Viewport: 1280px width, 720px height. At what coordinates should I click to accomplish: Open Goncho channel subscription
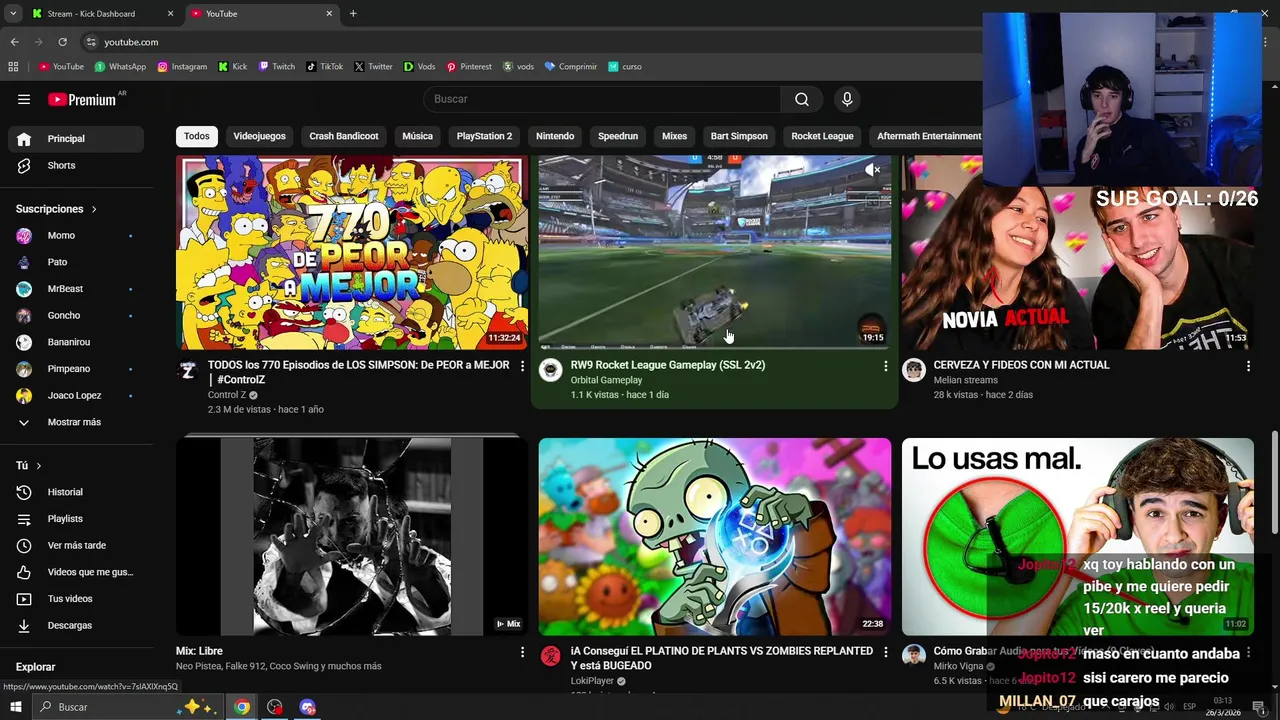[76, 315]
